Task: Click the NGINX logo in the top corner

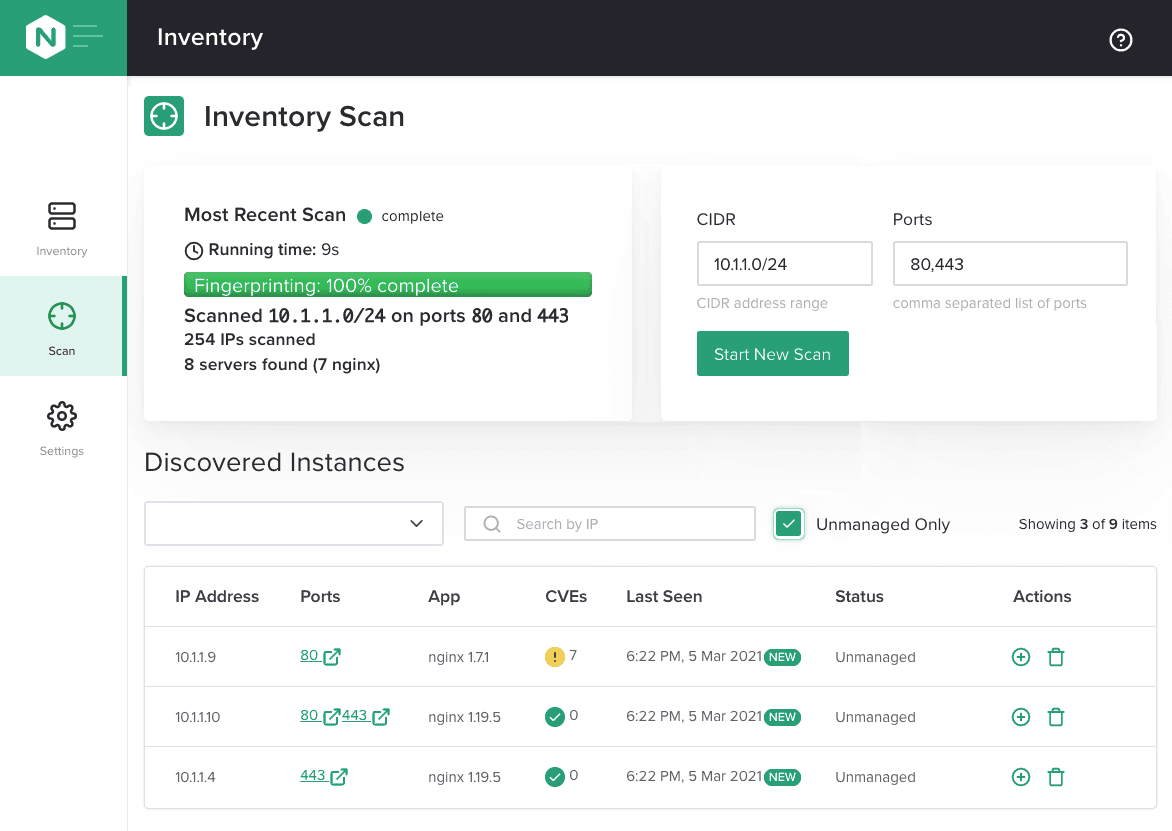Action: 47,36
